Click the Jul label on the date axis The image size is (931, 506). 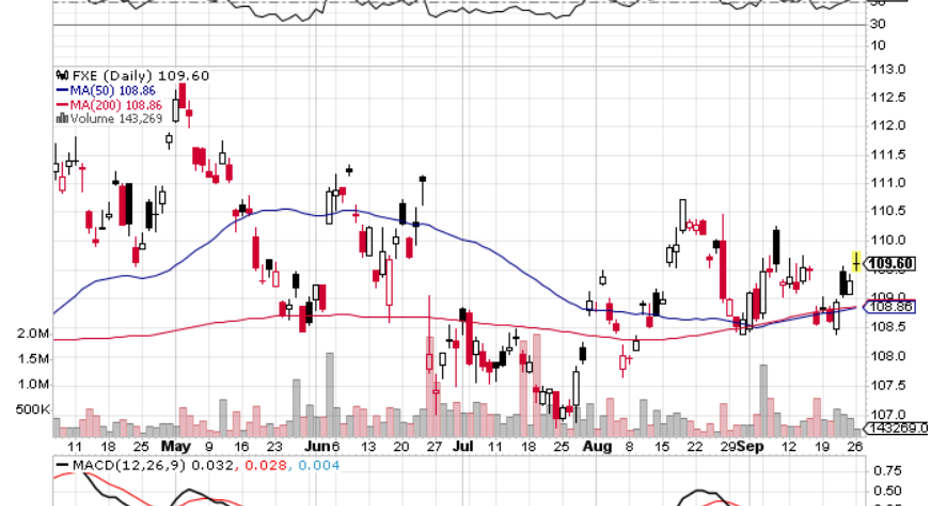[x=463, y=447]
